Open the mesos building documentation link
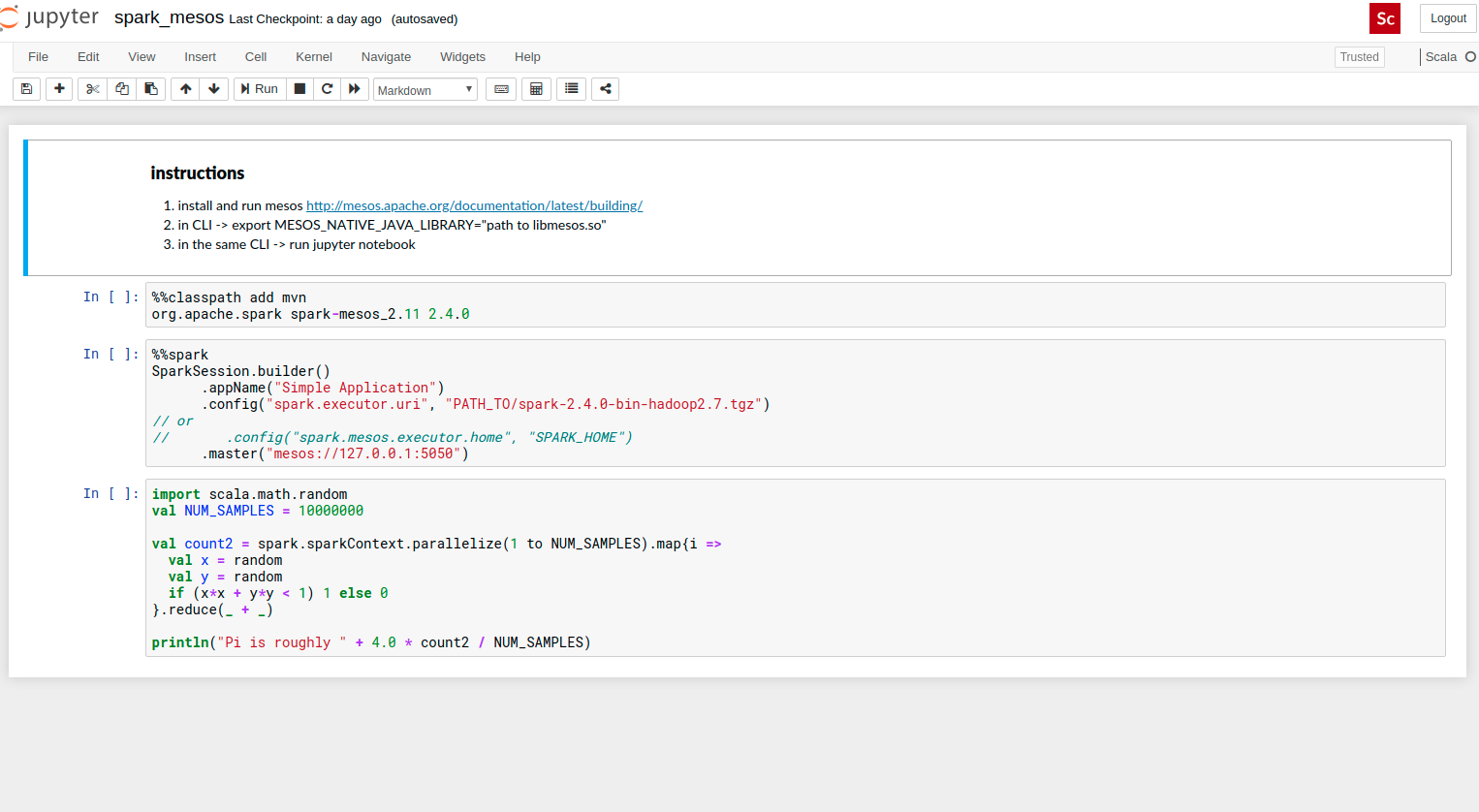The image size is (1479, 812). (x=474, y=205)
